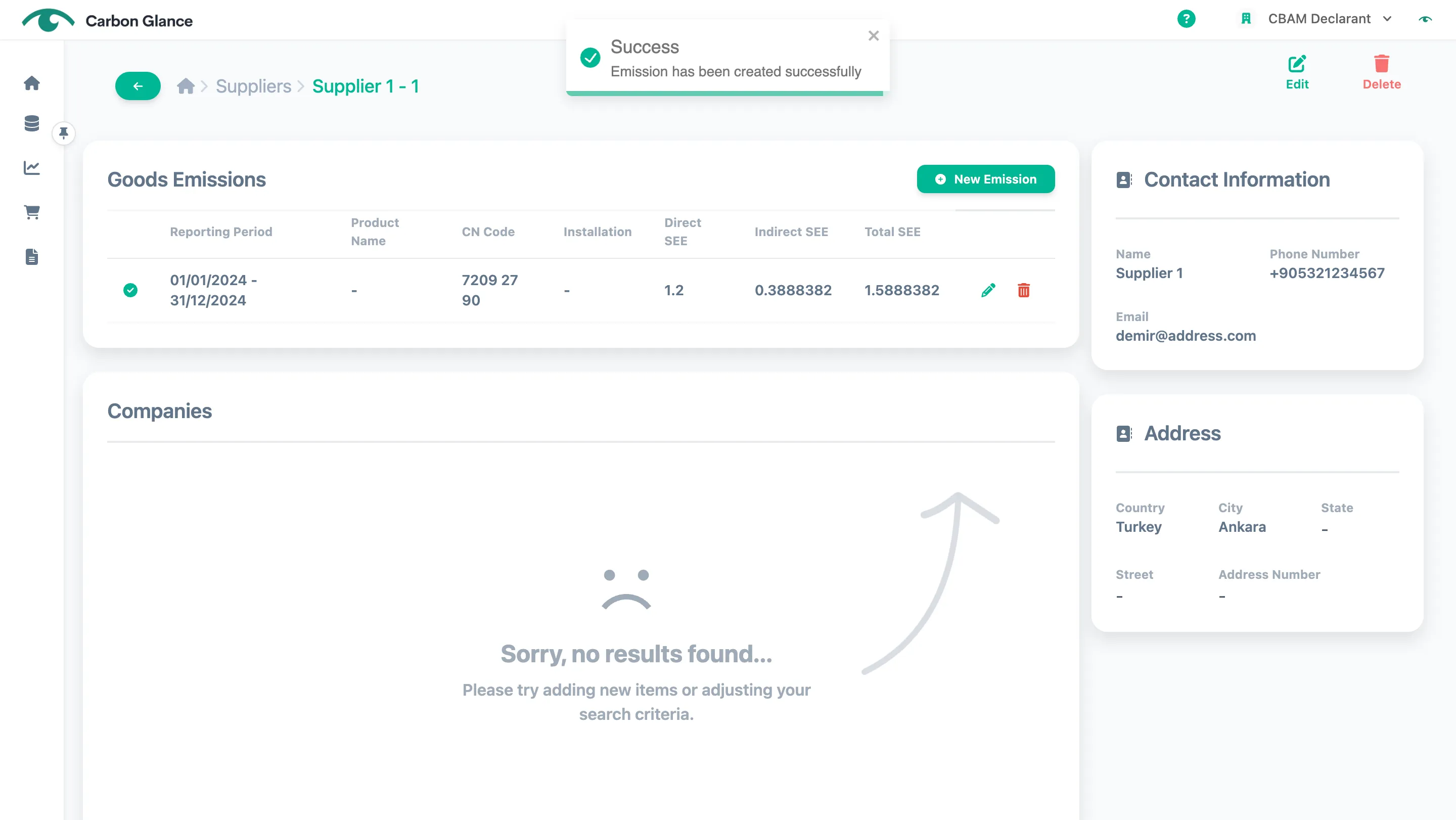Edit the supplier via Edit button
This screenshot has height=820, width=1456.
[1297, 72]
